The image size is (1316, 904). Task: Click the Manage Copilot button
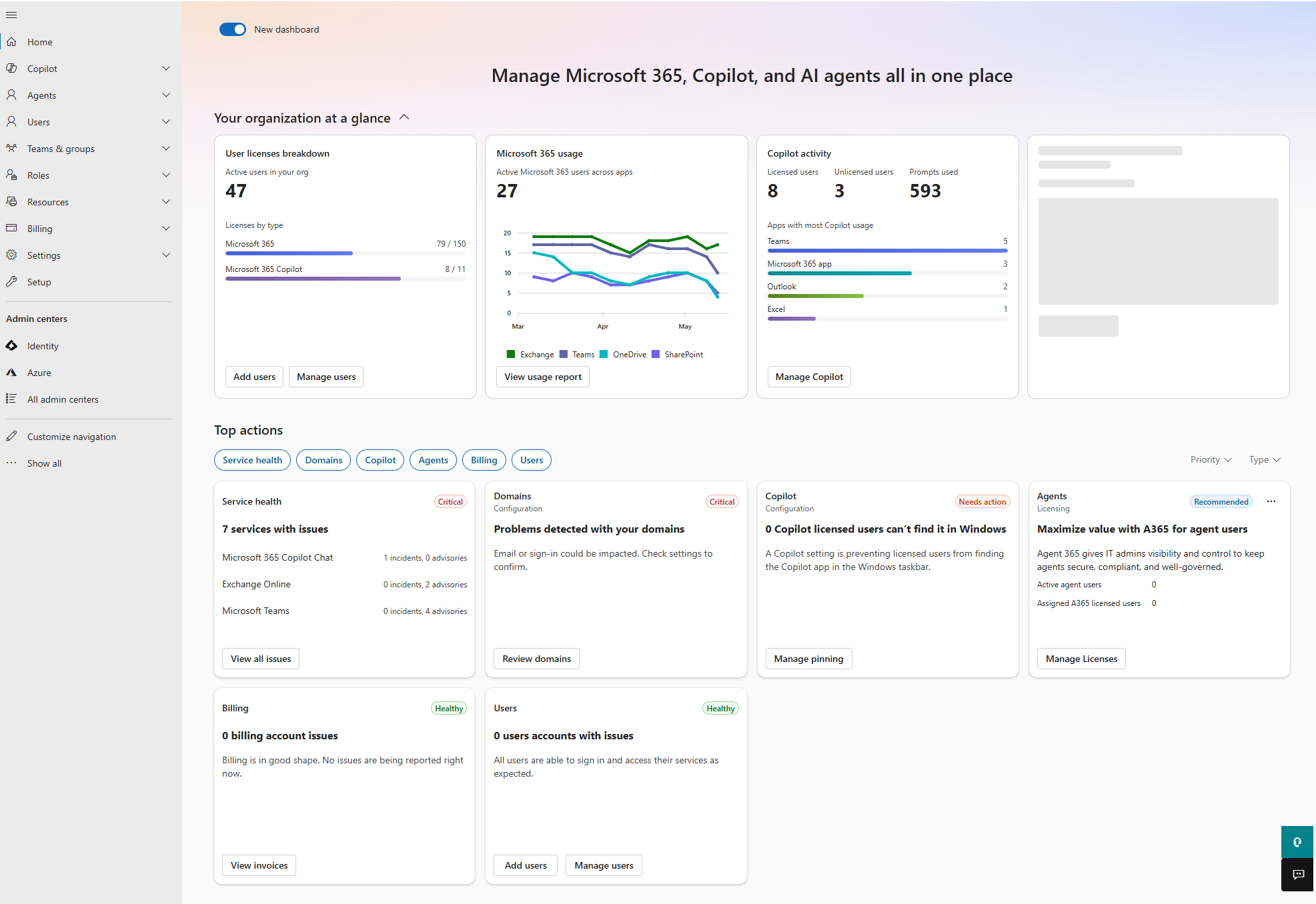coord(809,377)
